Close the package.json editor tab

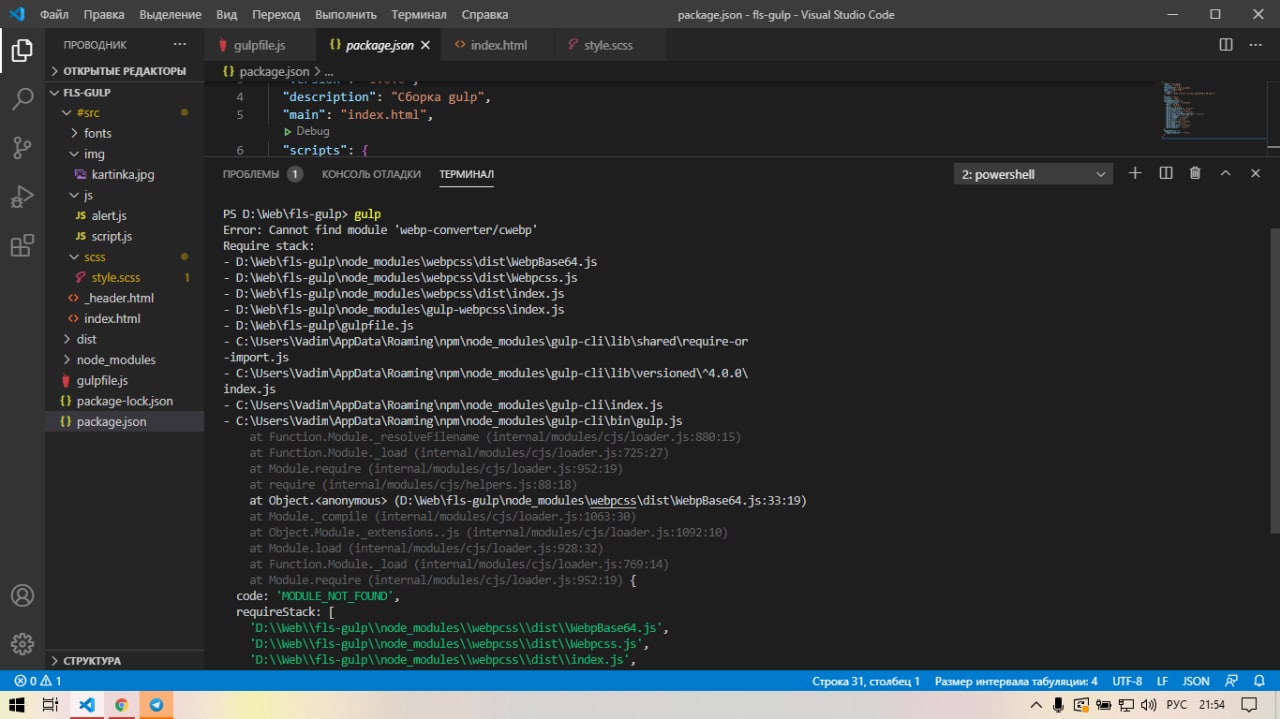[x=425, y=45]
